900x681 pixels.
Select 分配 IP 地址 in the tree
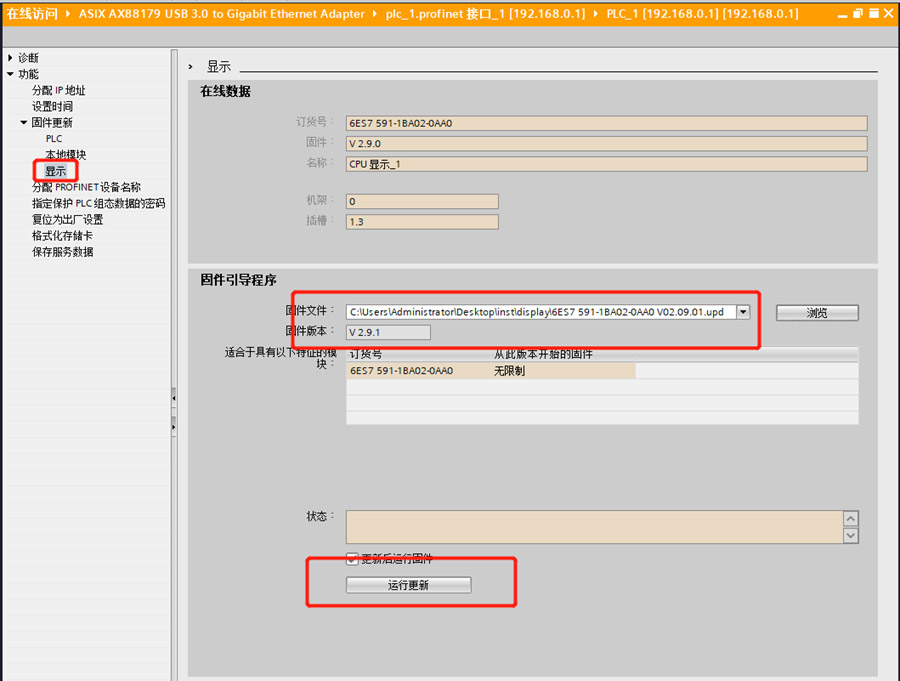[59, 90]
